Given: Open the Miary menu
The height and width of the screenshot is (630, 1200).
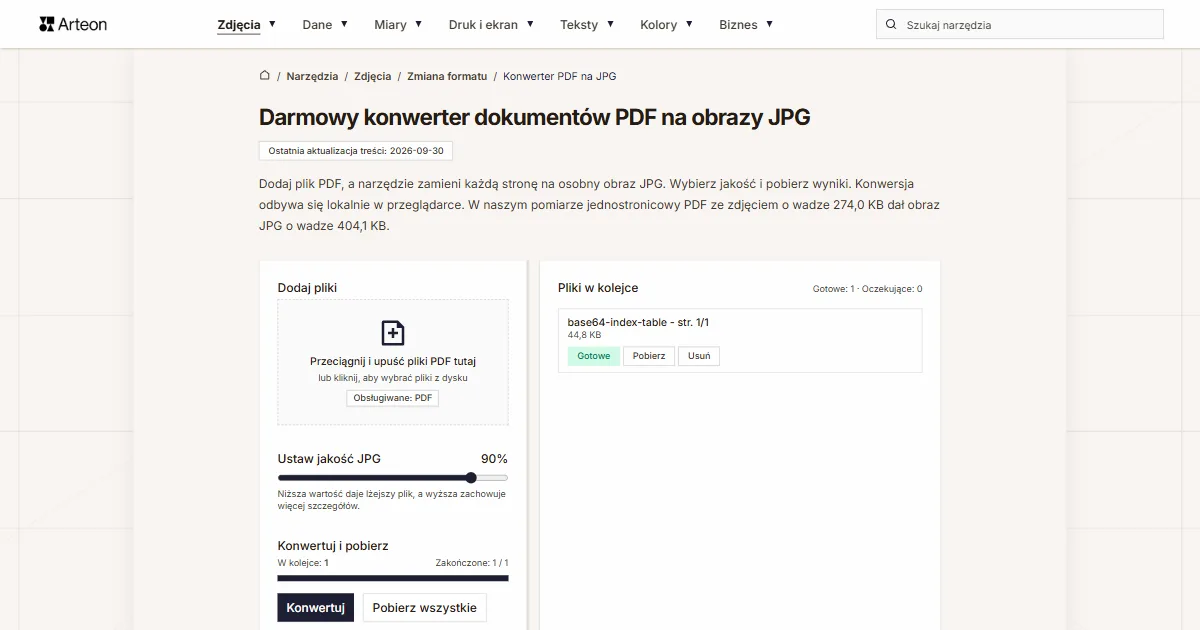Looking at the screenshot, I should point(390,25).
